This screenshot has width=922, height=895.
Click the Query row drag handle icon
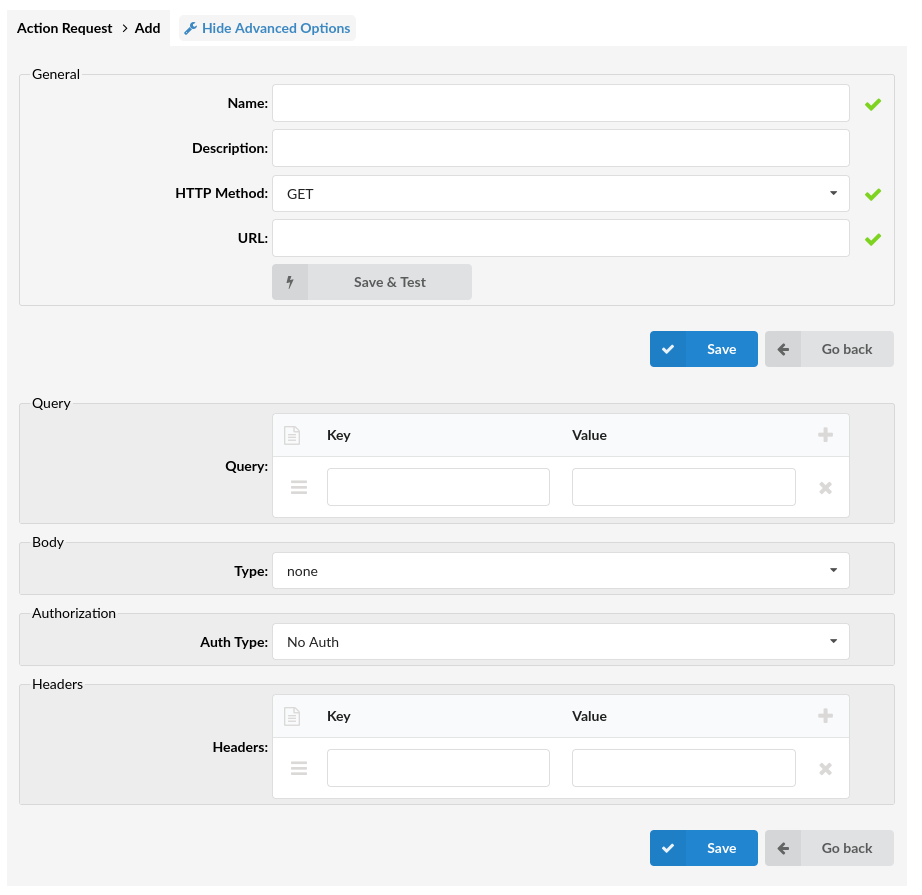coord(299,487)
